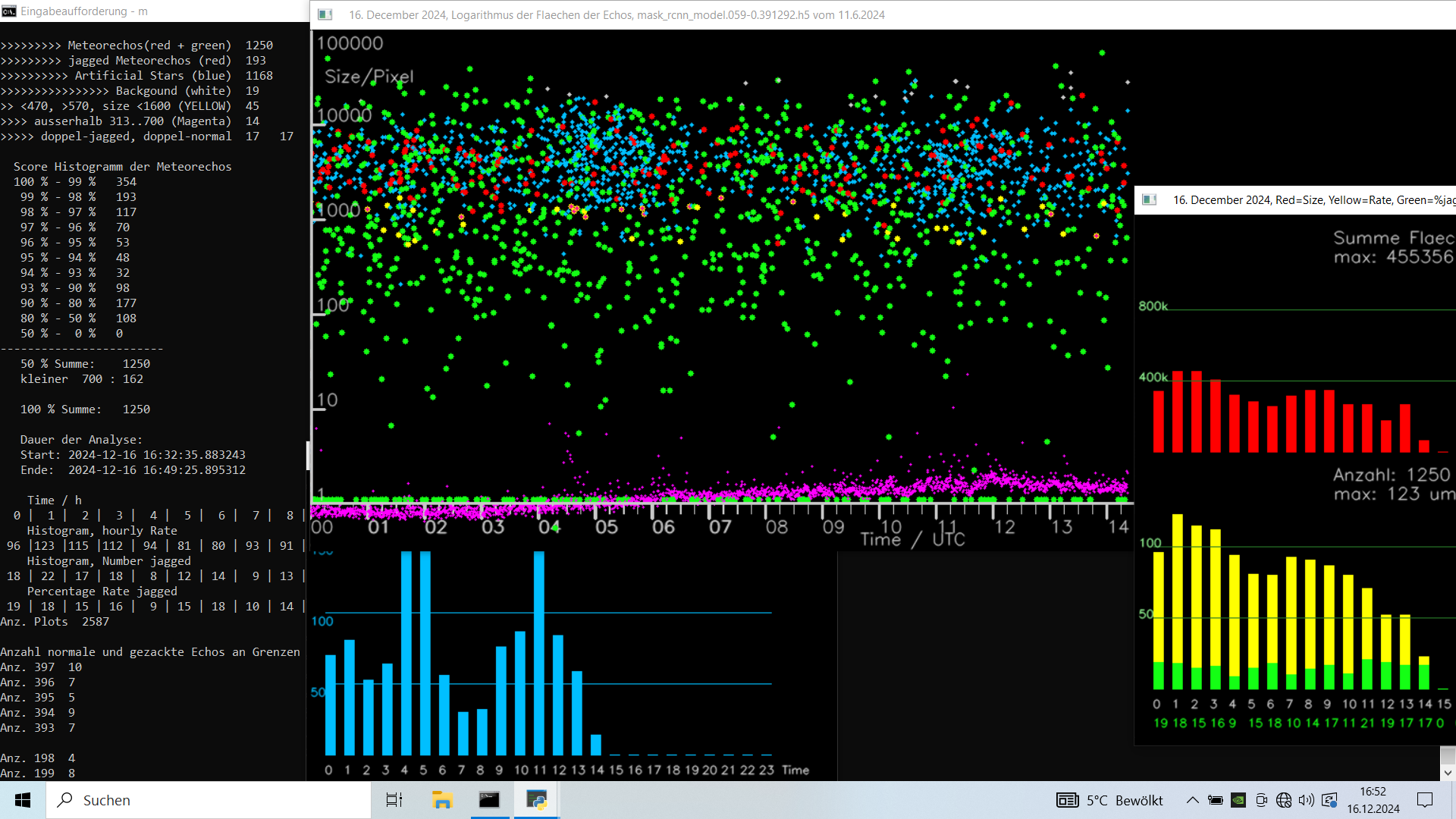Click the 'Size/Pixel' axis label in scatter plot
This screenshot has height=819, width=1456.
click(369, 77)
